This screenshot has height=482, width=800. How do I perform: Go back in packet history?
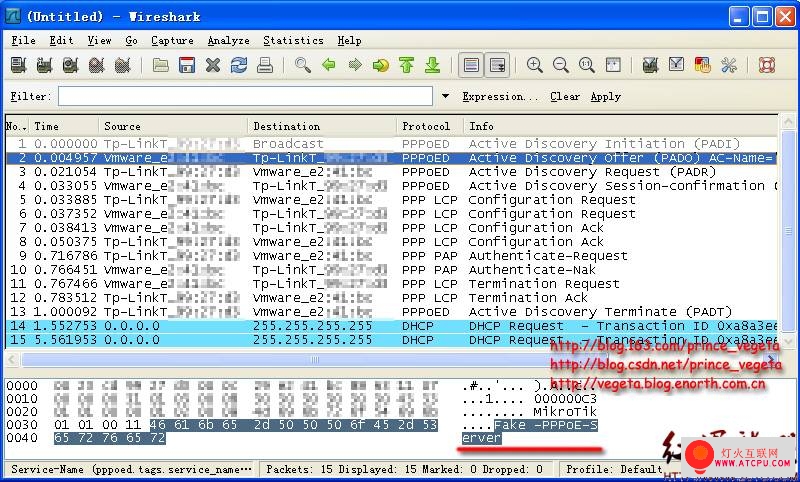[329, 65]
